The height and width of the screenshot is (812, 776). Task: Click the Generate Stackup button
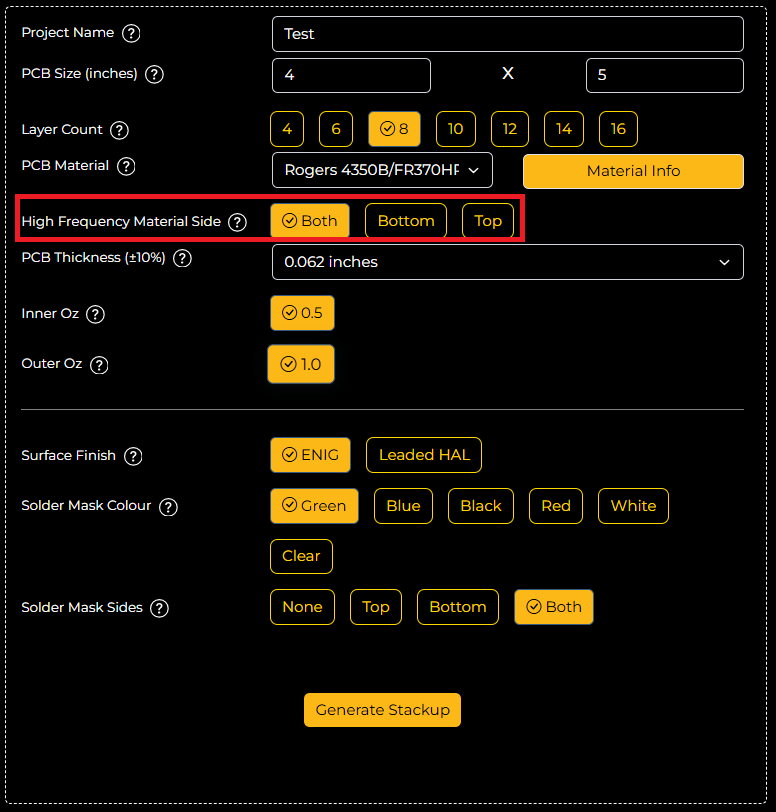click(x=382, y=710)
